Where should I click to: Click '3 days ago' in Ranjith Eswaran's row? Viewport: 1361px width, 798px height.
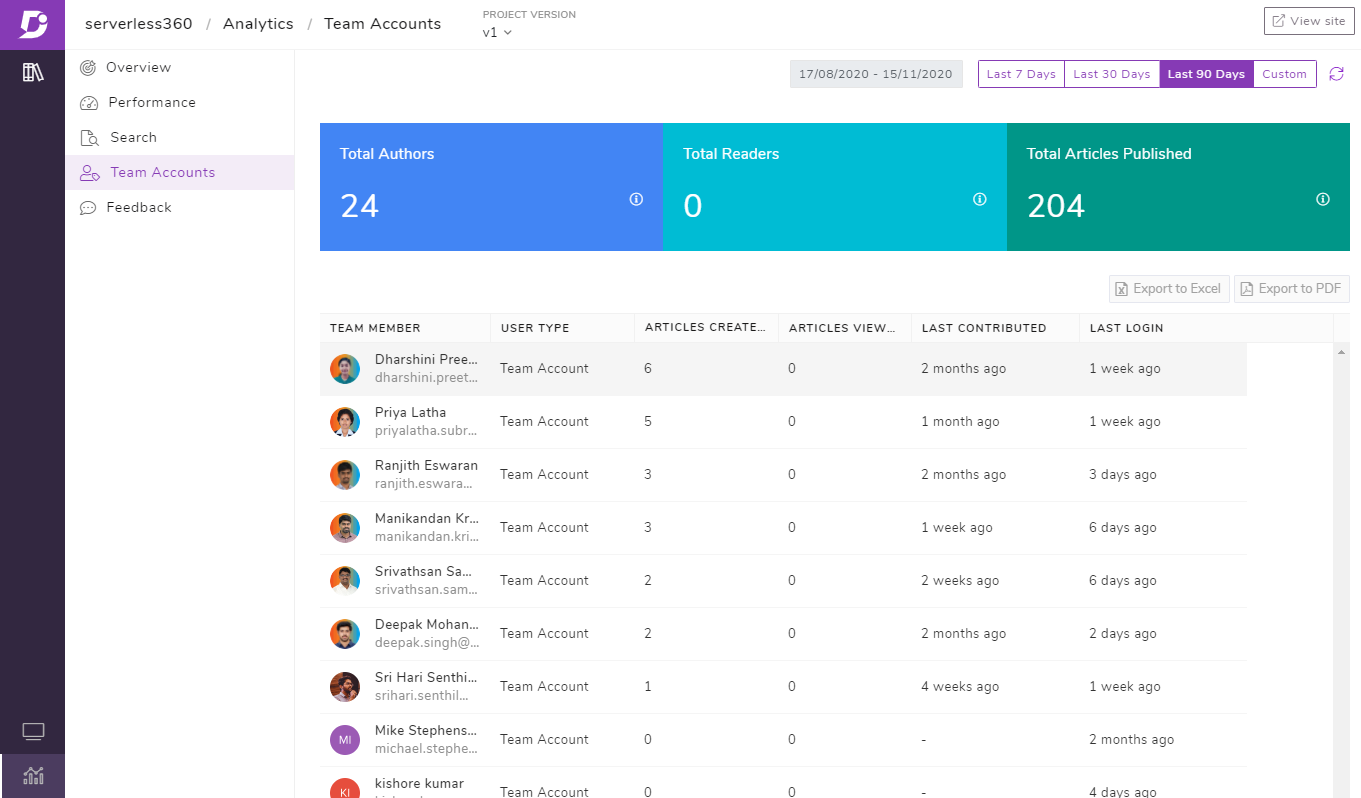pos(1123,475)
